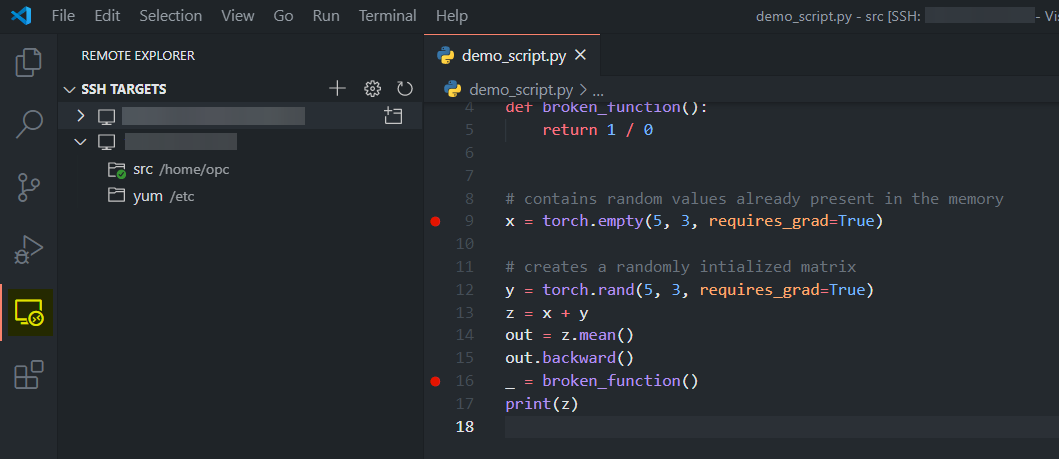Open the Run and Debug view
Image resolution: width=1059 pixels, height=459 pixels.
28,250
